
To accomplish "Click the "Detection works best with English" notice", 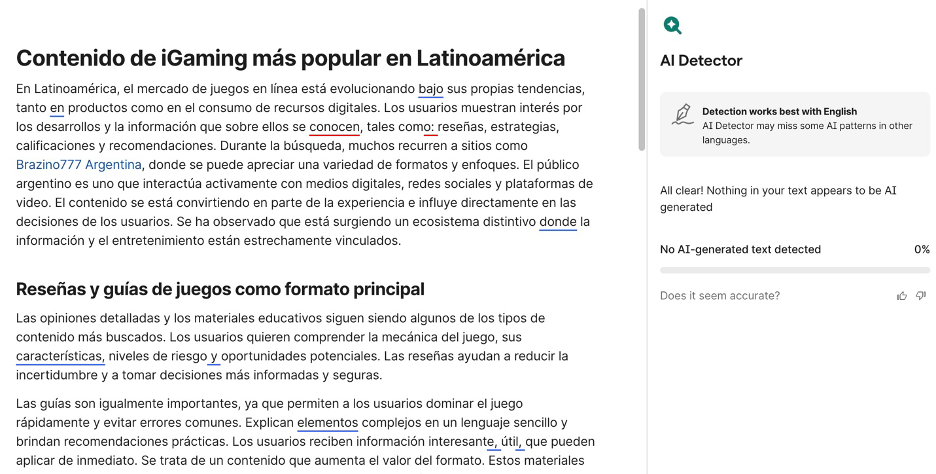I will pos(779,112).
